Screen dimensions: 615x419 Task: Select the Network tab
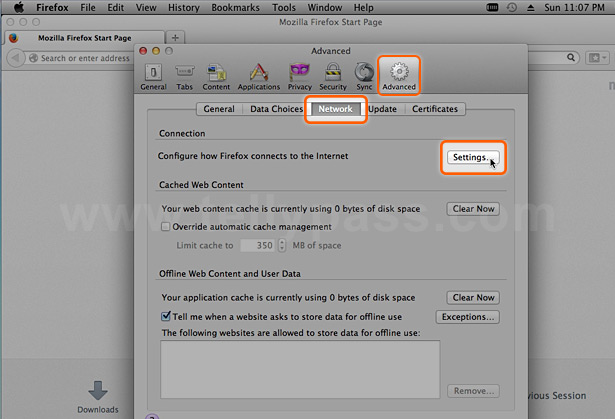(x=335, y=109)
